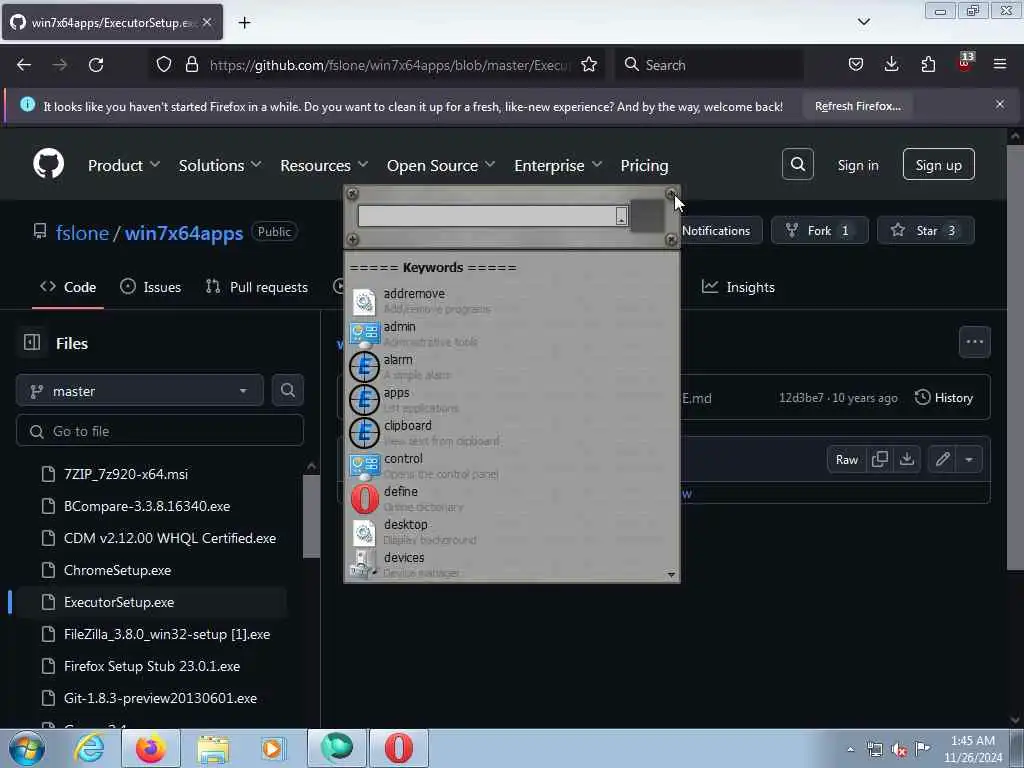This screenshot has height=768, width=1024.
Task: Click the file tree search icon
Action: coord(287,391)
